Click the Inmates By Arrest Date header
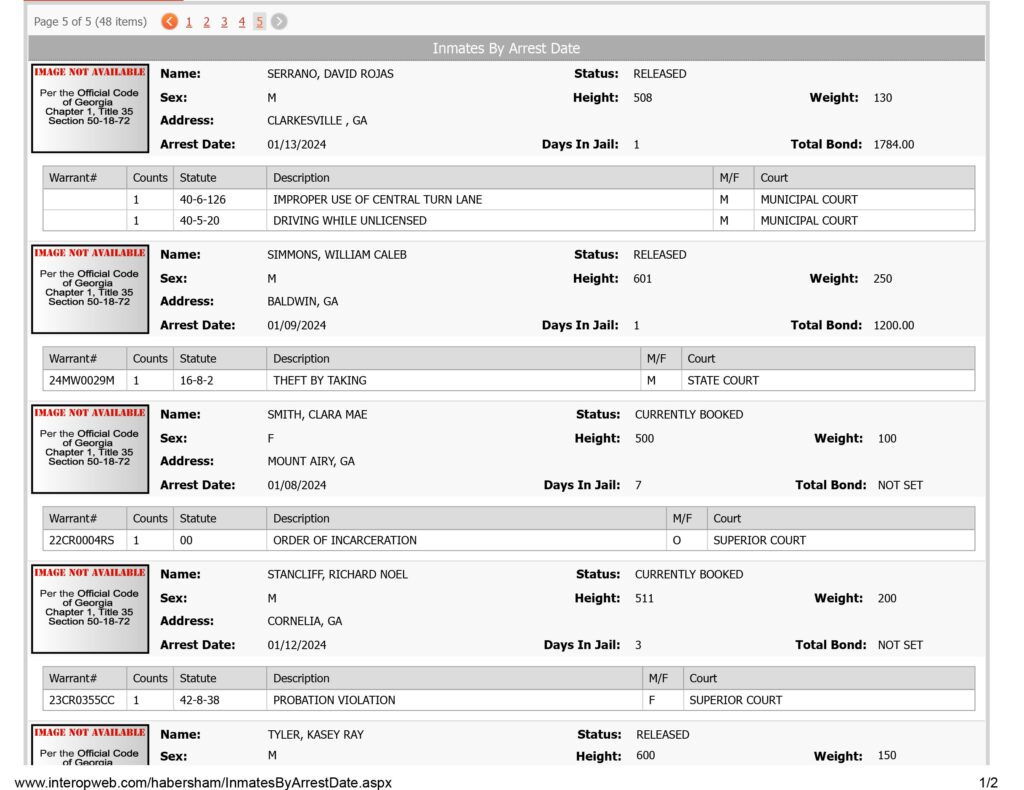This screenshot has width=1024, height=790. point(506,48)
